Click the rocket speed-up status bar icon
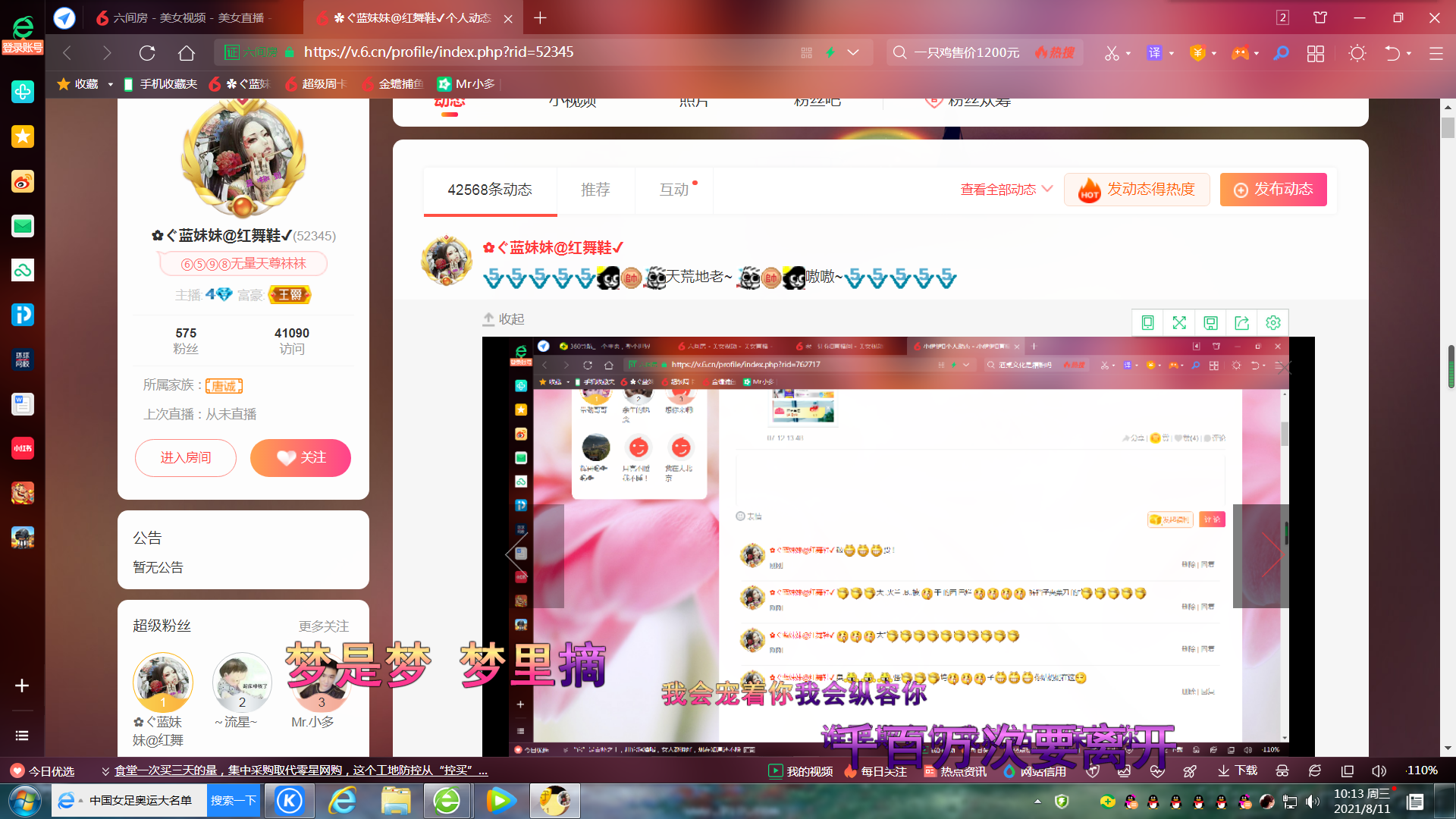Image resolution: width=1456 pixels, height=819 pixels. [x=1190, y=771]
